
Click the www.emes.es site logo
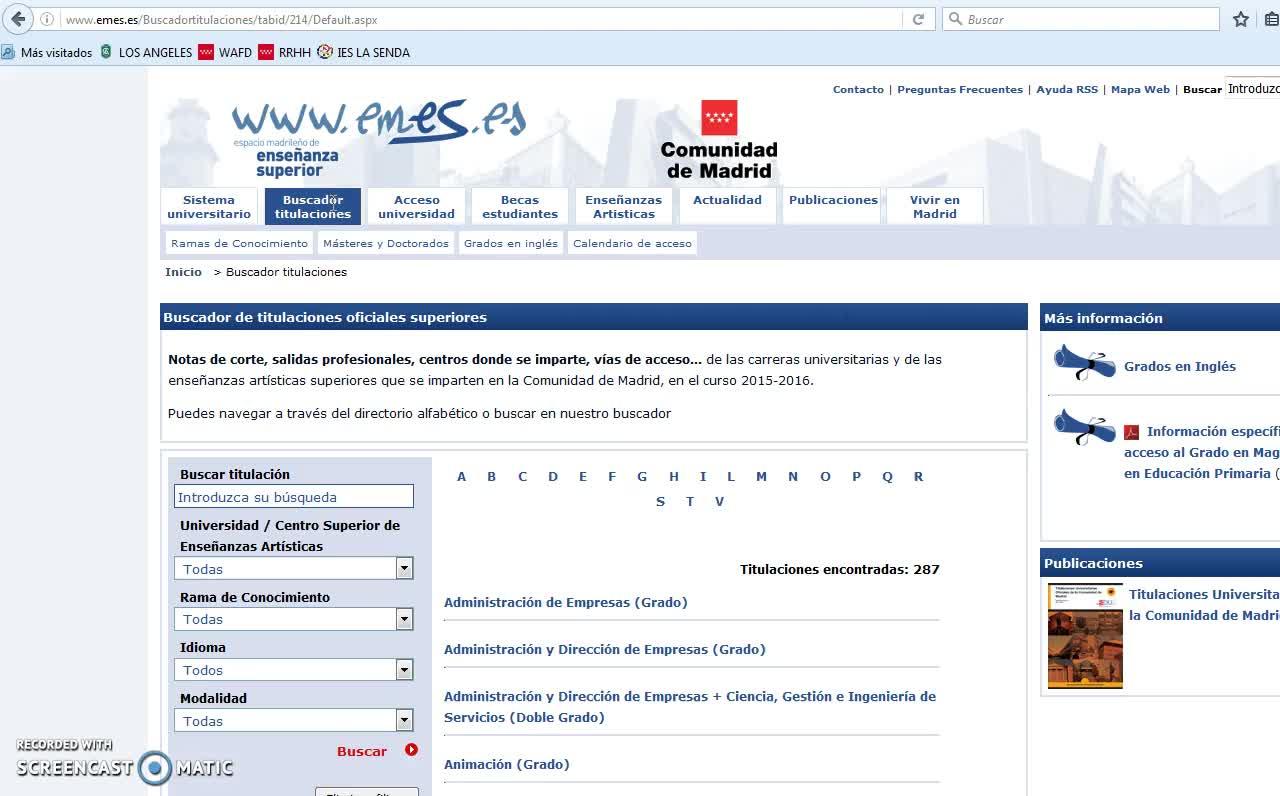click(378, 138)
